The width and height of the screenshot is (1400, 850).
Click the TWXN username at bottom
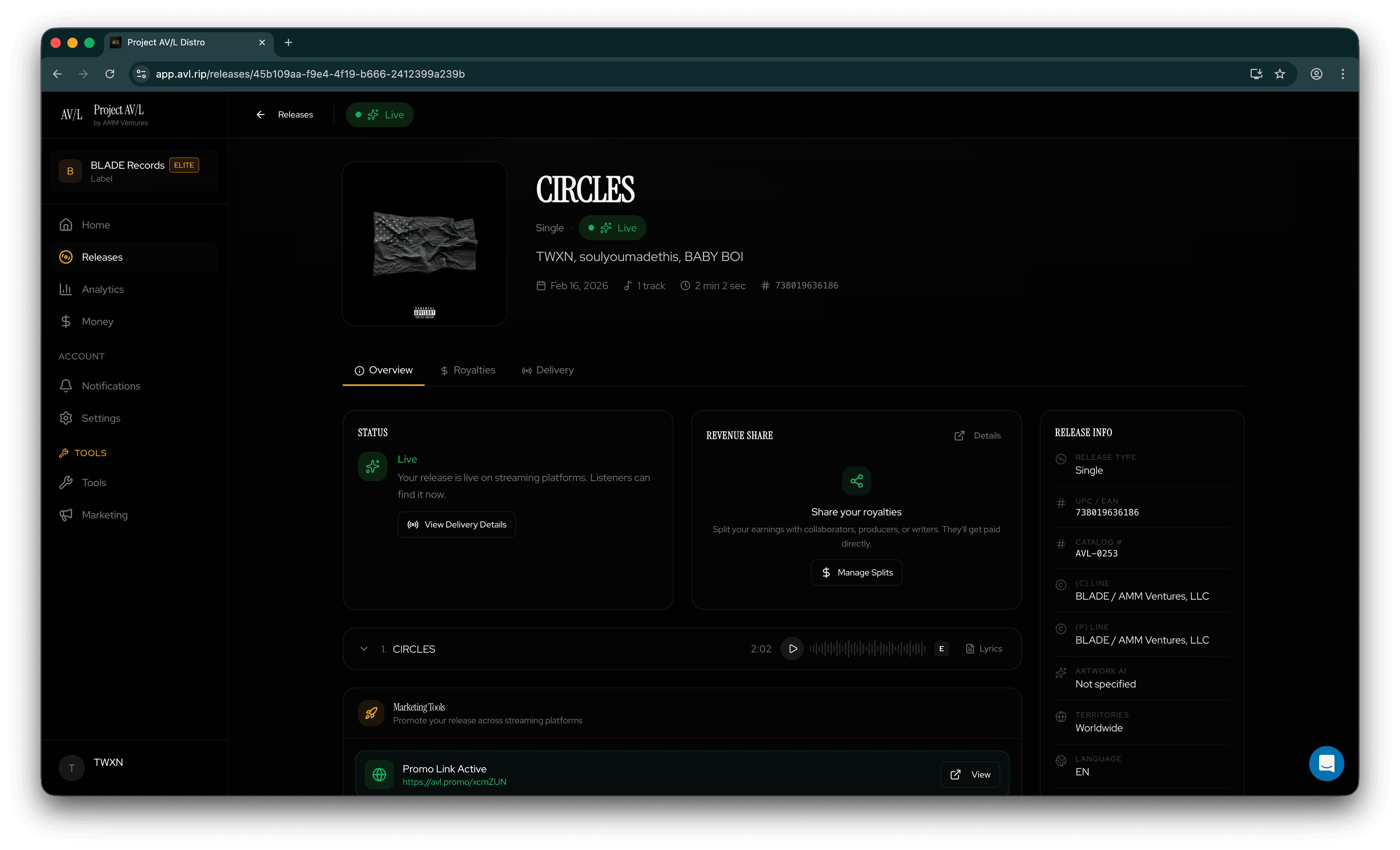pyautogui.click(x=108, y=763)
